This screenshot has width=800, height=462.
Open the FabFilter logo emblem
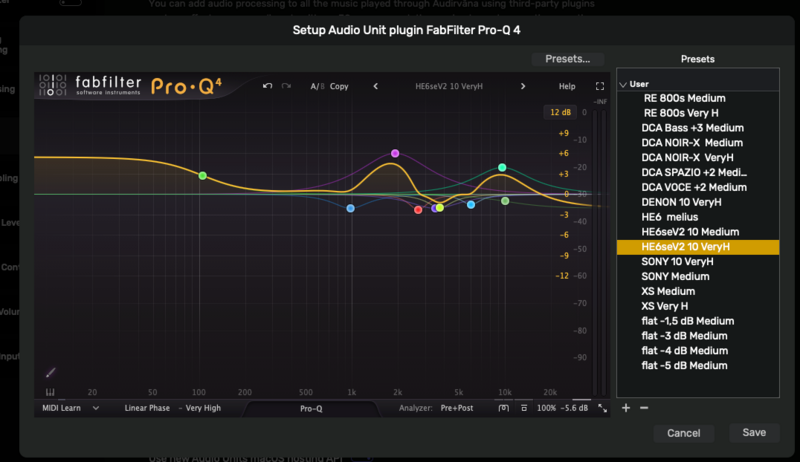click(x=53, y=85)
